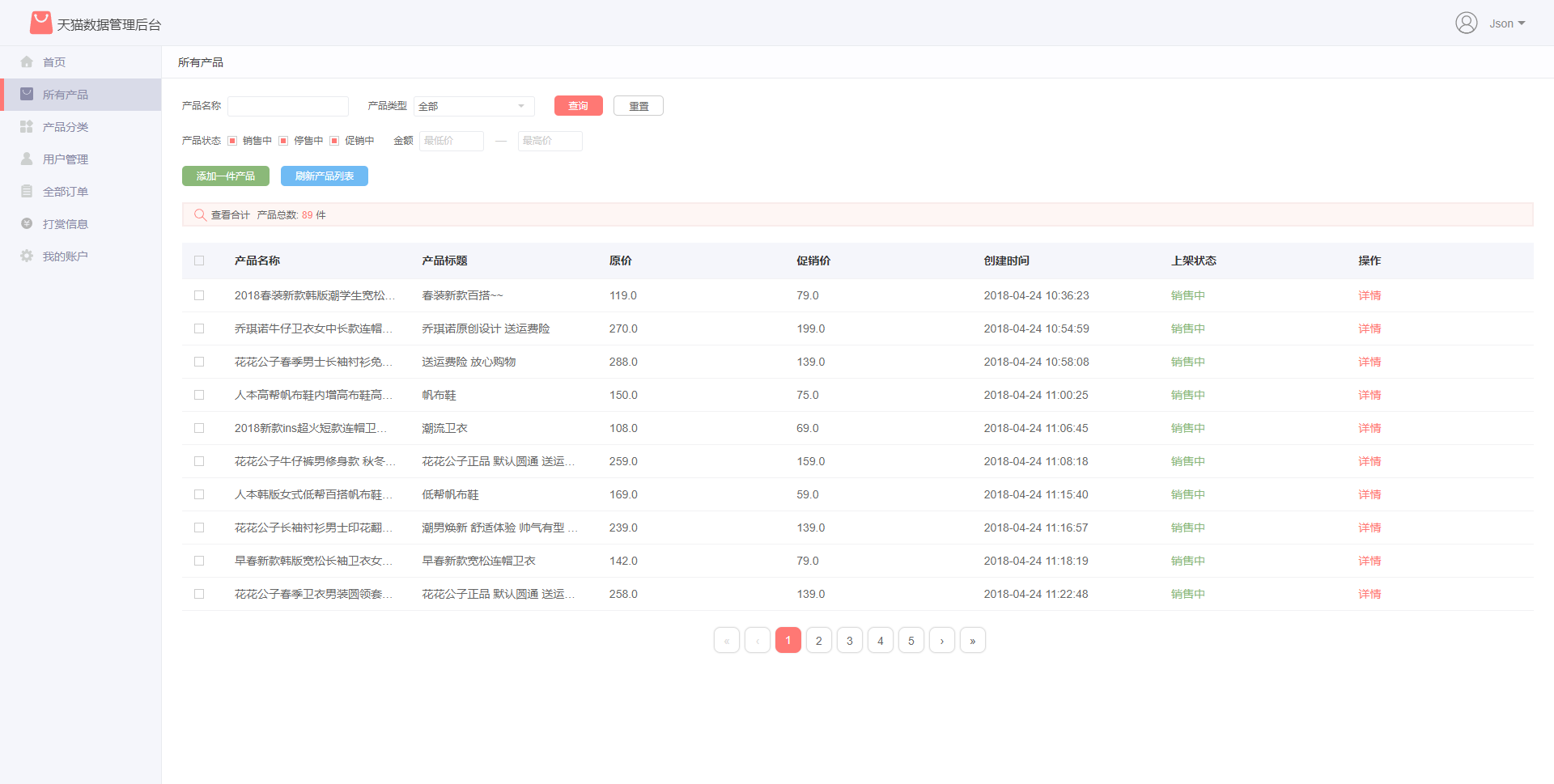Go to page 2

click(819, 640)
